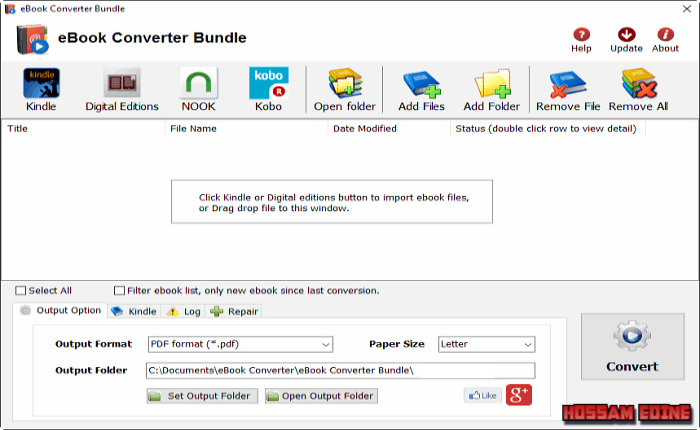700x430 pixels.
Task: Enable Filter ebook list checkbox
Action: coord(119,291)
